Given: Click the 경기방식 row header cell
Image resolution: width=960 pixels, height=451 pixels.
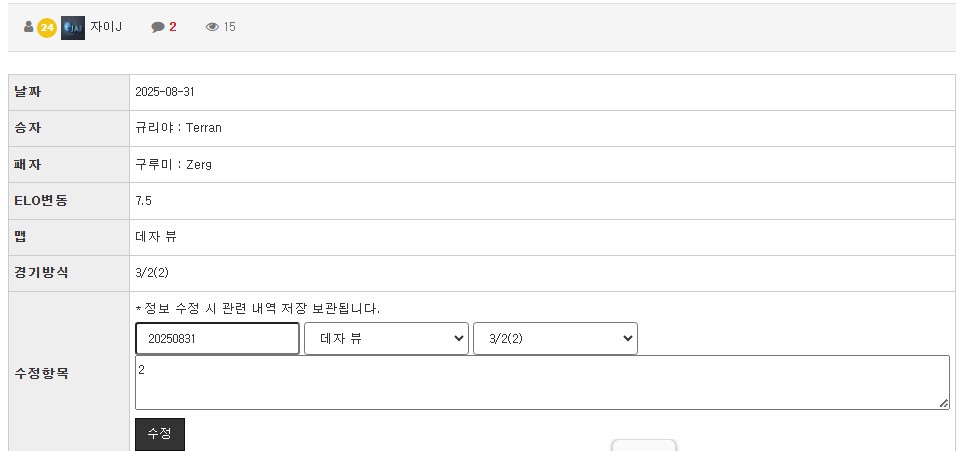Looking at the screenshot, I should click(69, 273).
